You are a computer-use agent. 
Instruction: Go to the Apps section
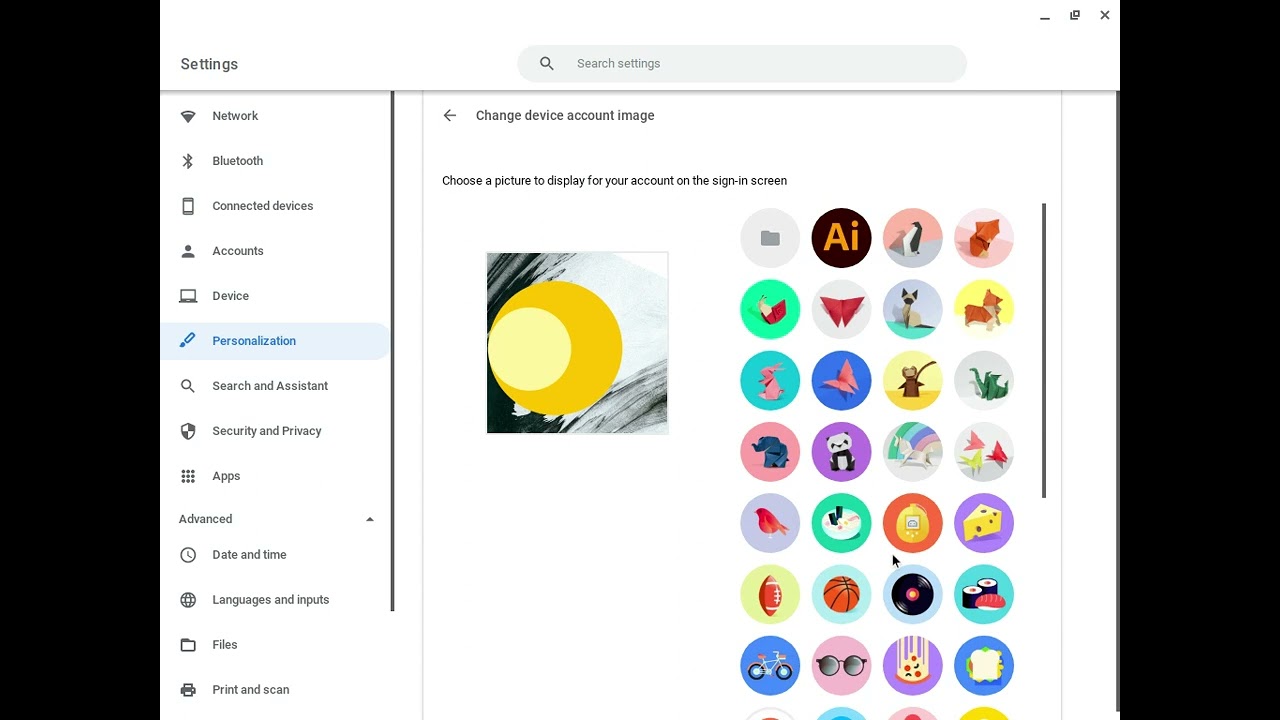click(275, 476)
